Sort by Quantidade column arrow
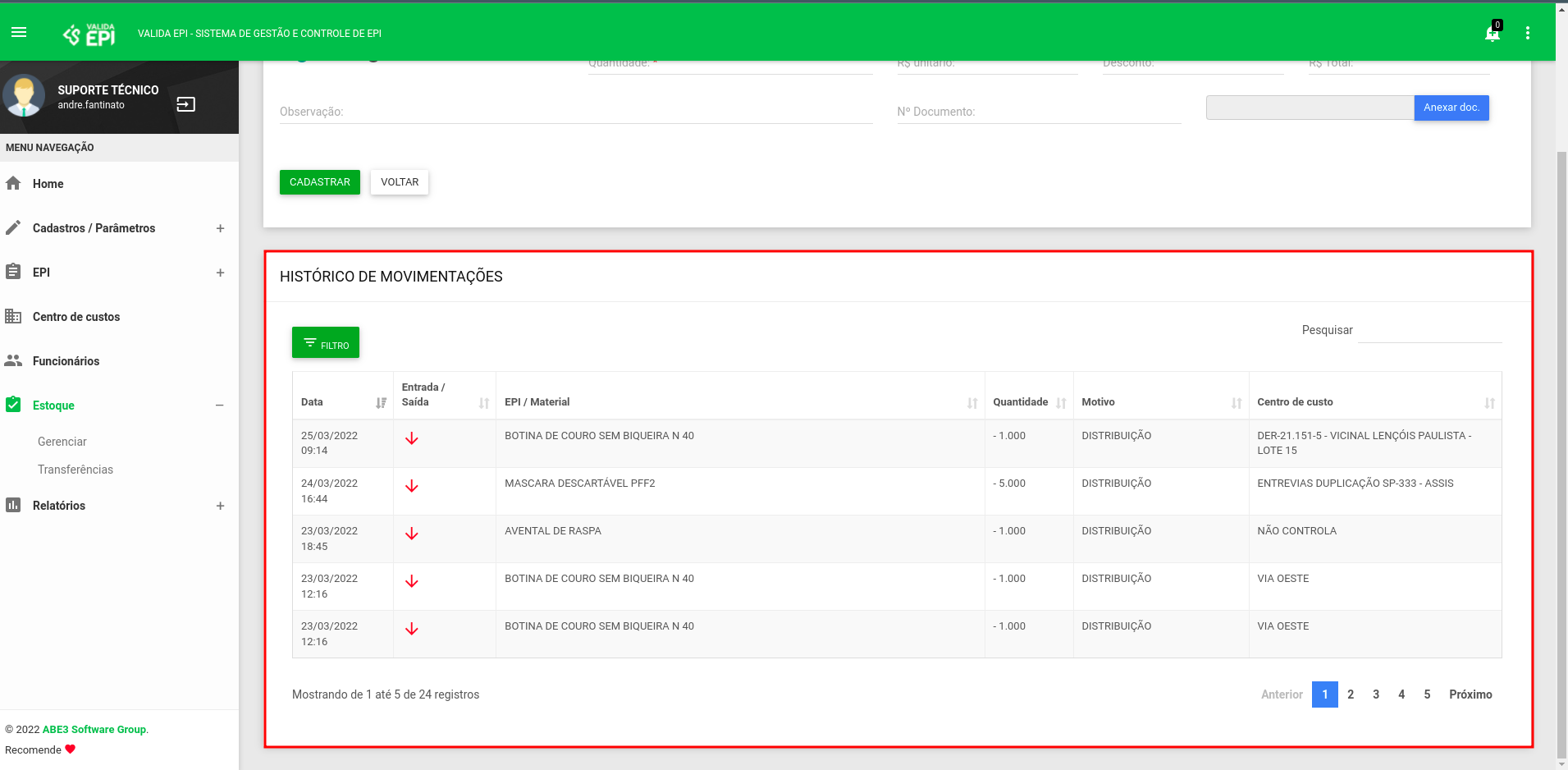This screenshot has width=1568, height=770. (1061, 403)
